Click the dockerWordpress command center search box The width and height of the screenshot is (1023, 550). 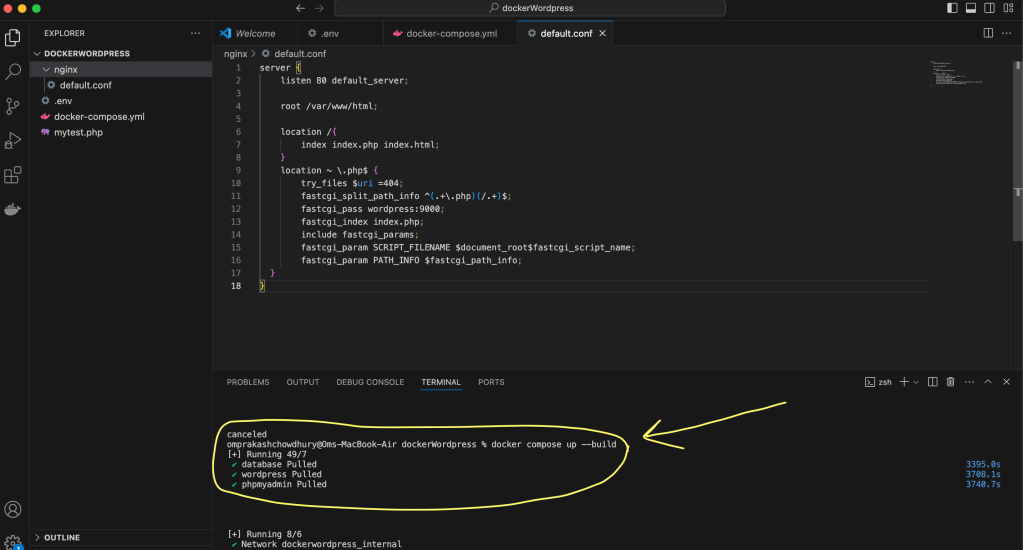point(534,8)
